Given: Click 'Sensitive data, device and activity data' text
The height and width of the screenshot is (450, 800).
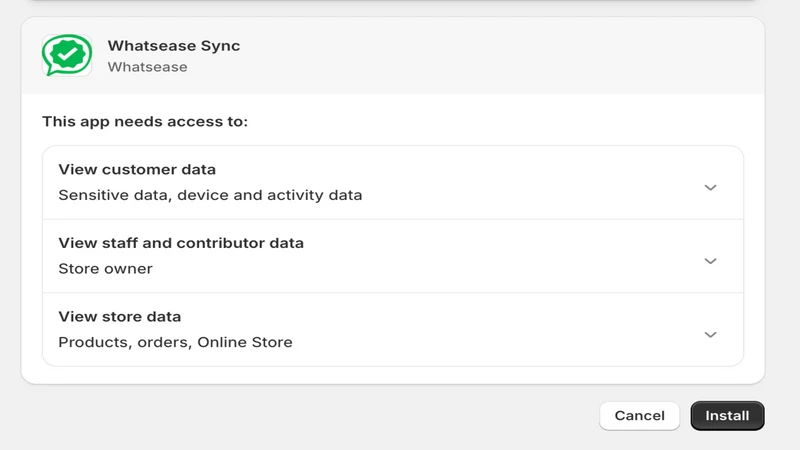Looking at the screenshot, I should point(210,195).
